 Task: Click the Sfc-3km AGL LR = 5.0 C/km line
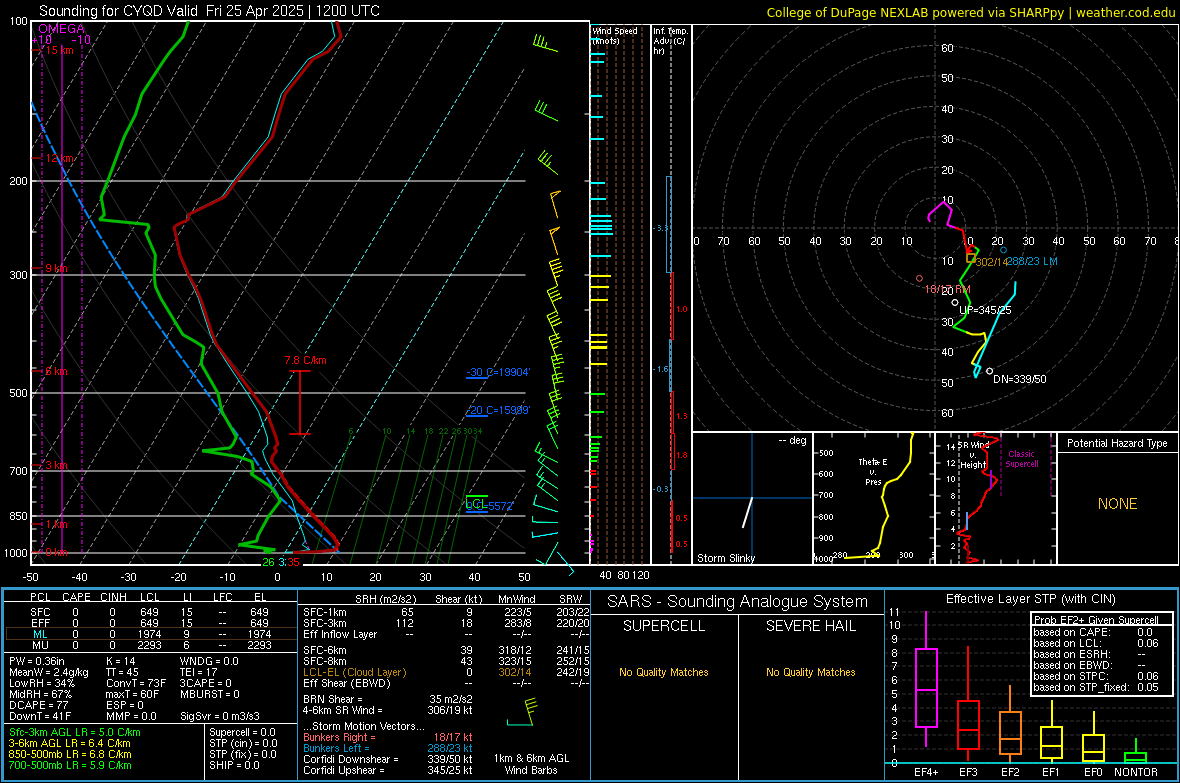tap(75, 732)
